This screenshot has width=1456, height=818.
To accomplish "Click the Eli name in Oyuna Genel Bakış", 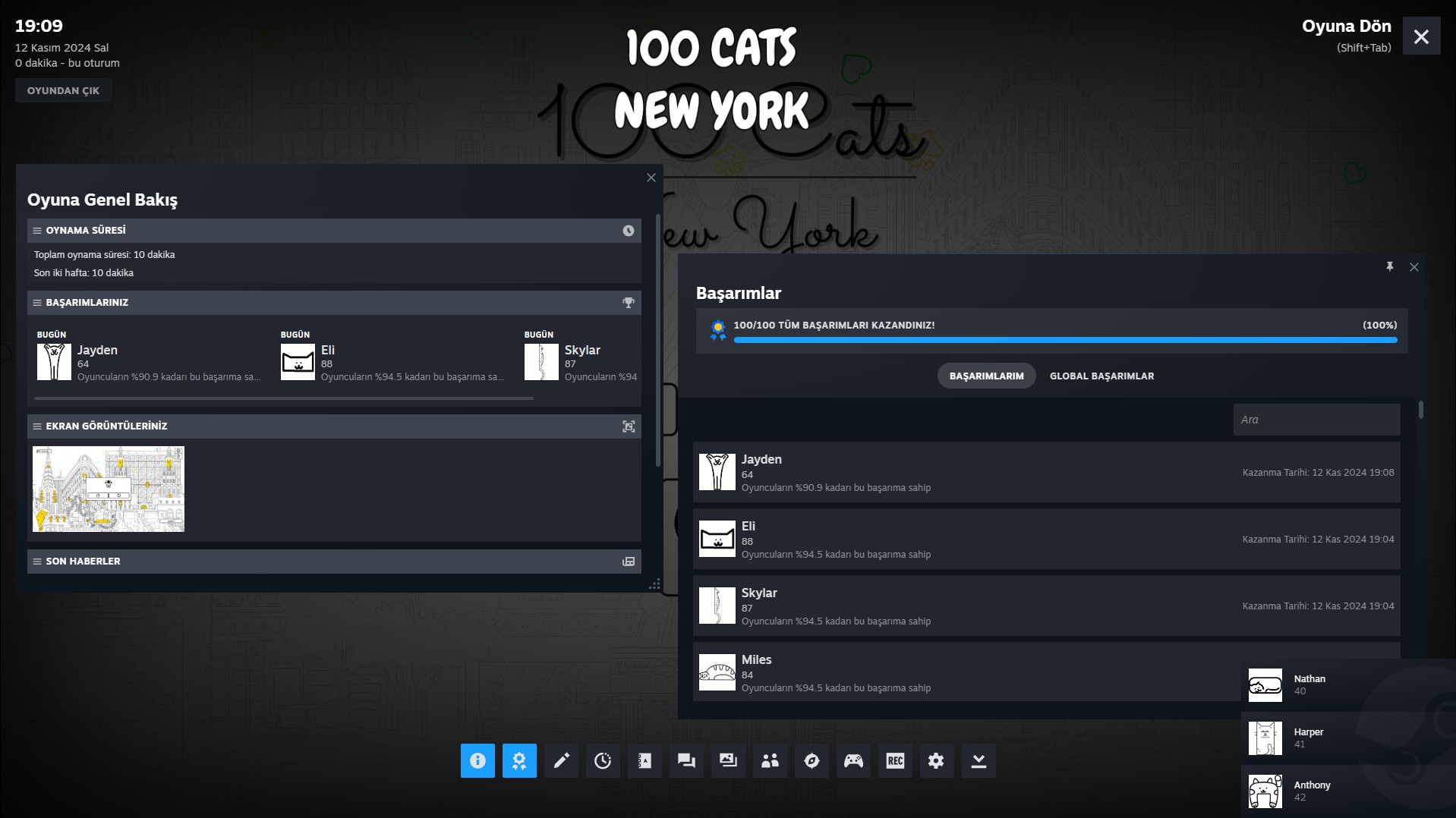I will [x=328, y=351].
